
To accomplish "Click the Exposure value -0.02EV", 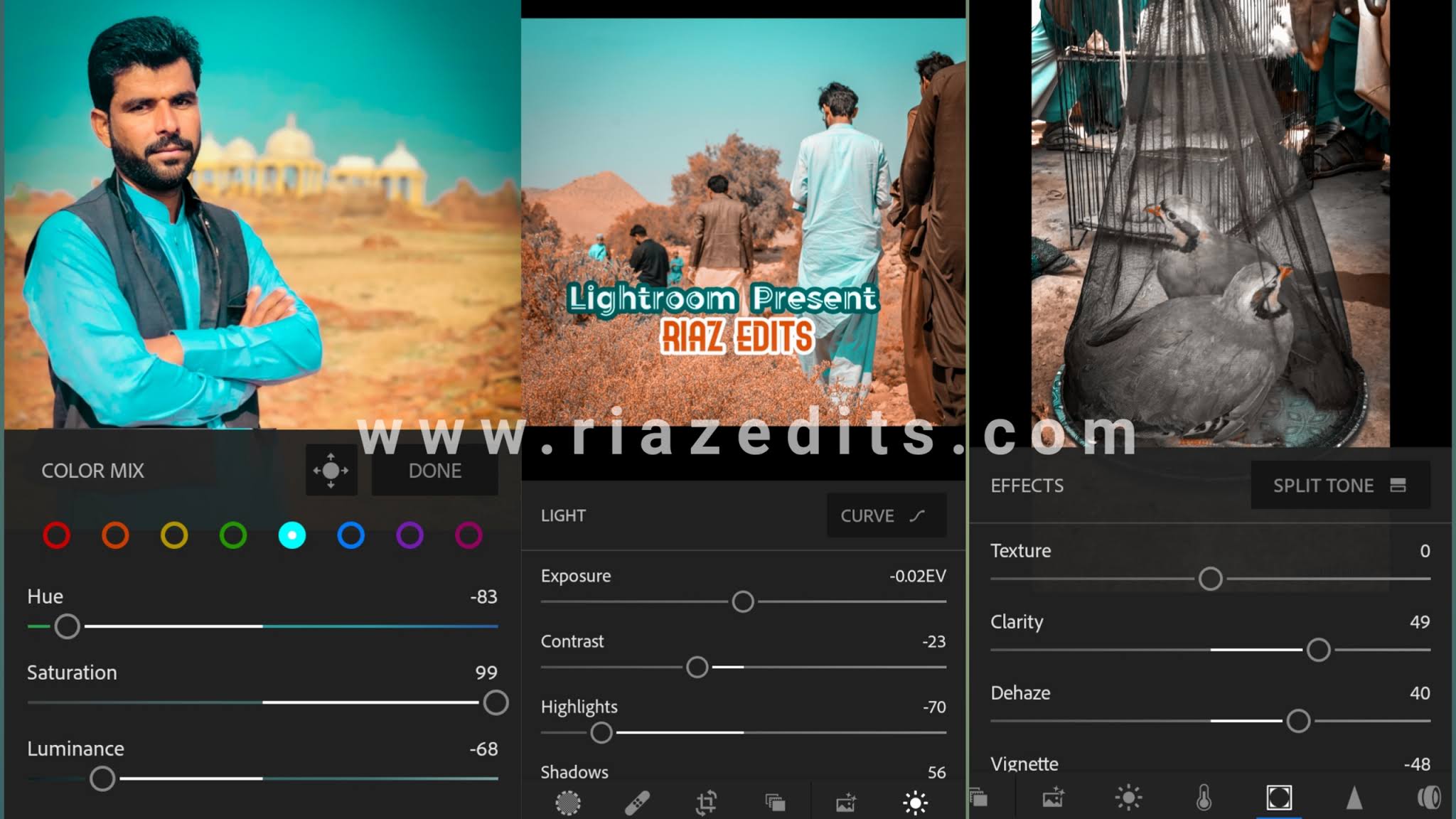I will 918,576.
